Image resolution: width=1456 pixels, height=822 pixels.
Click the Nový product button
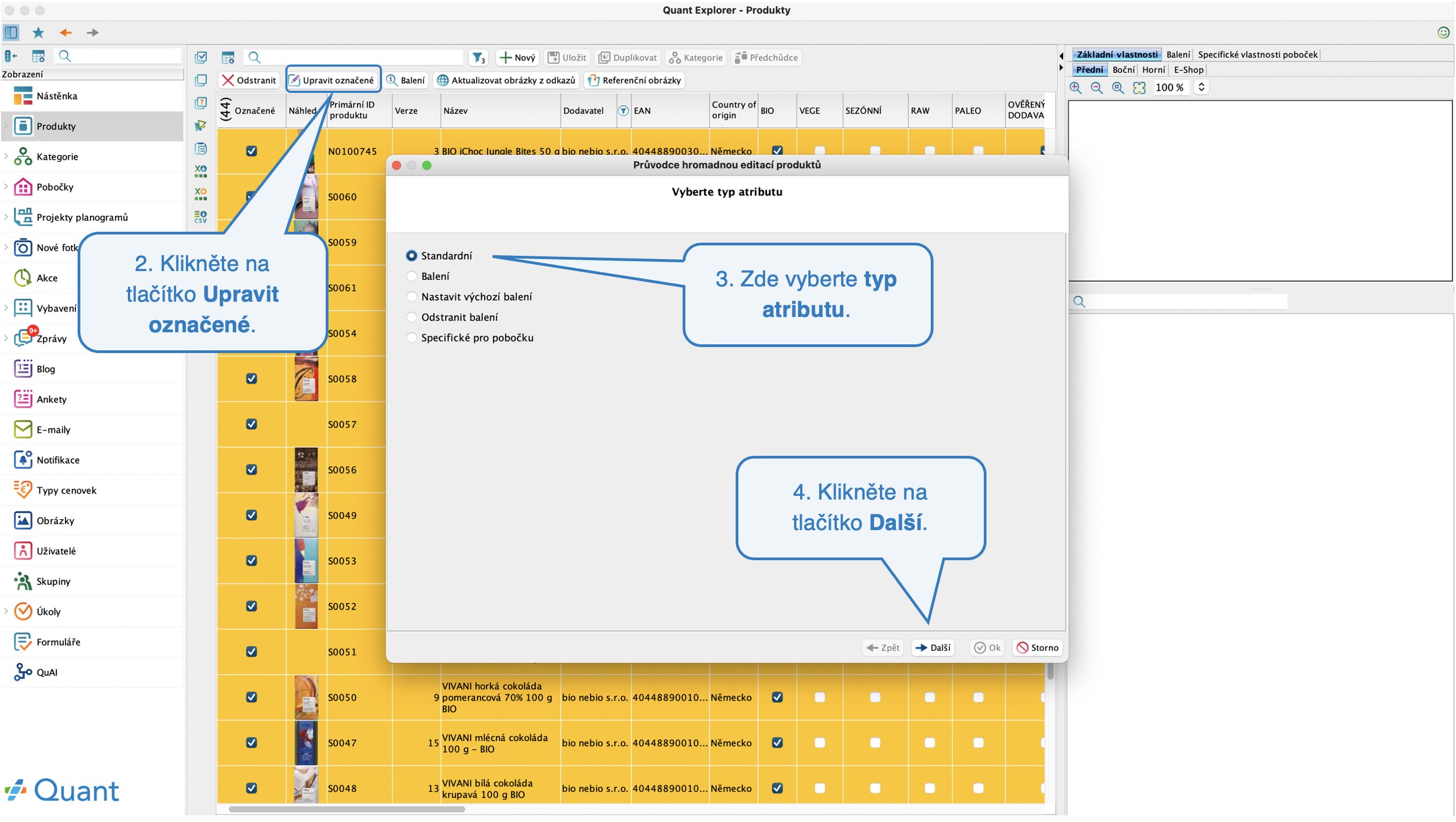517,57
